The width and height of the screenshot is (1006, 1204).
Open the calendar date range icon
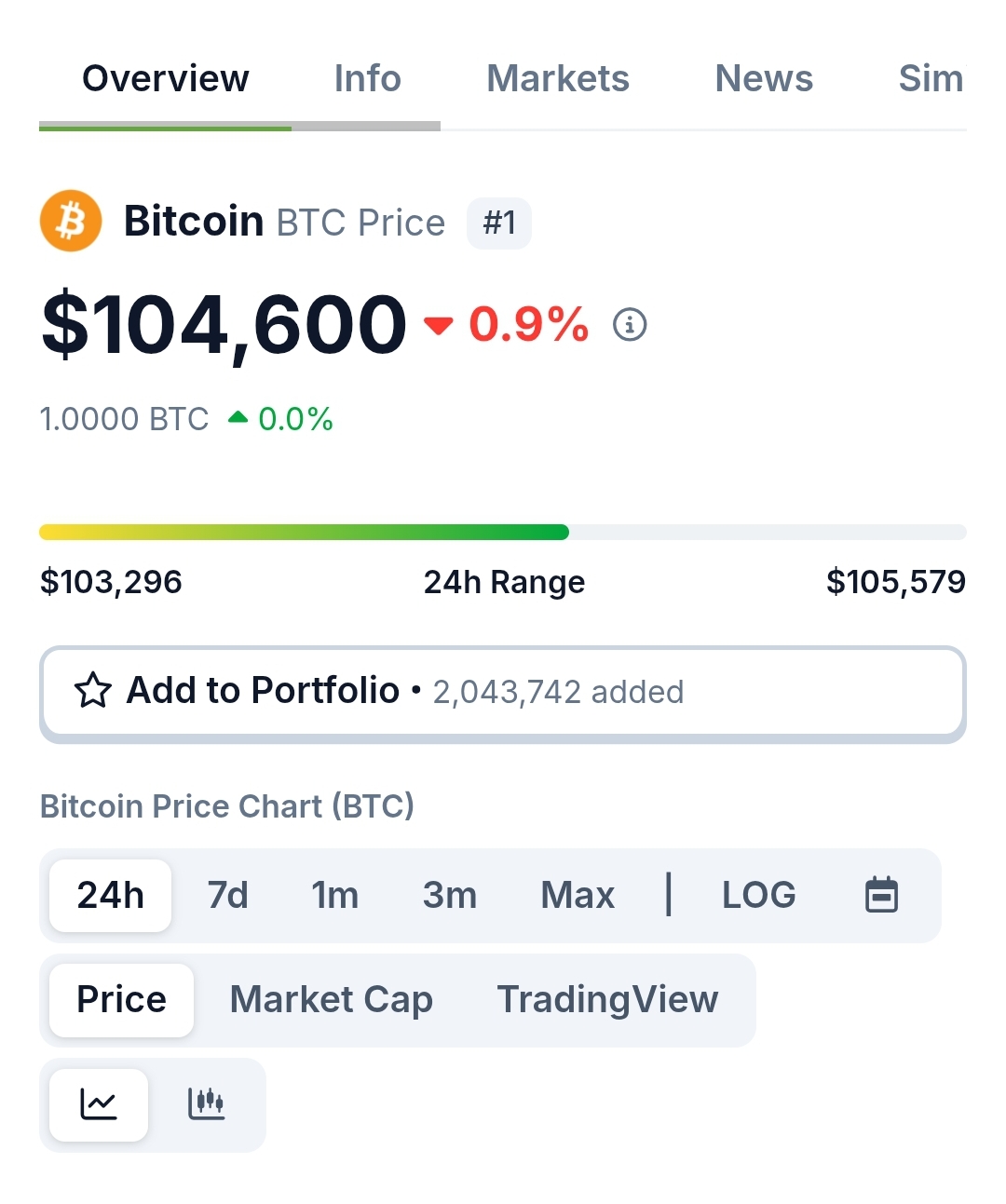[x=881, y=895]
